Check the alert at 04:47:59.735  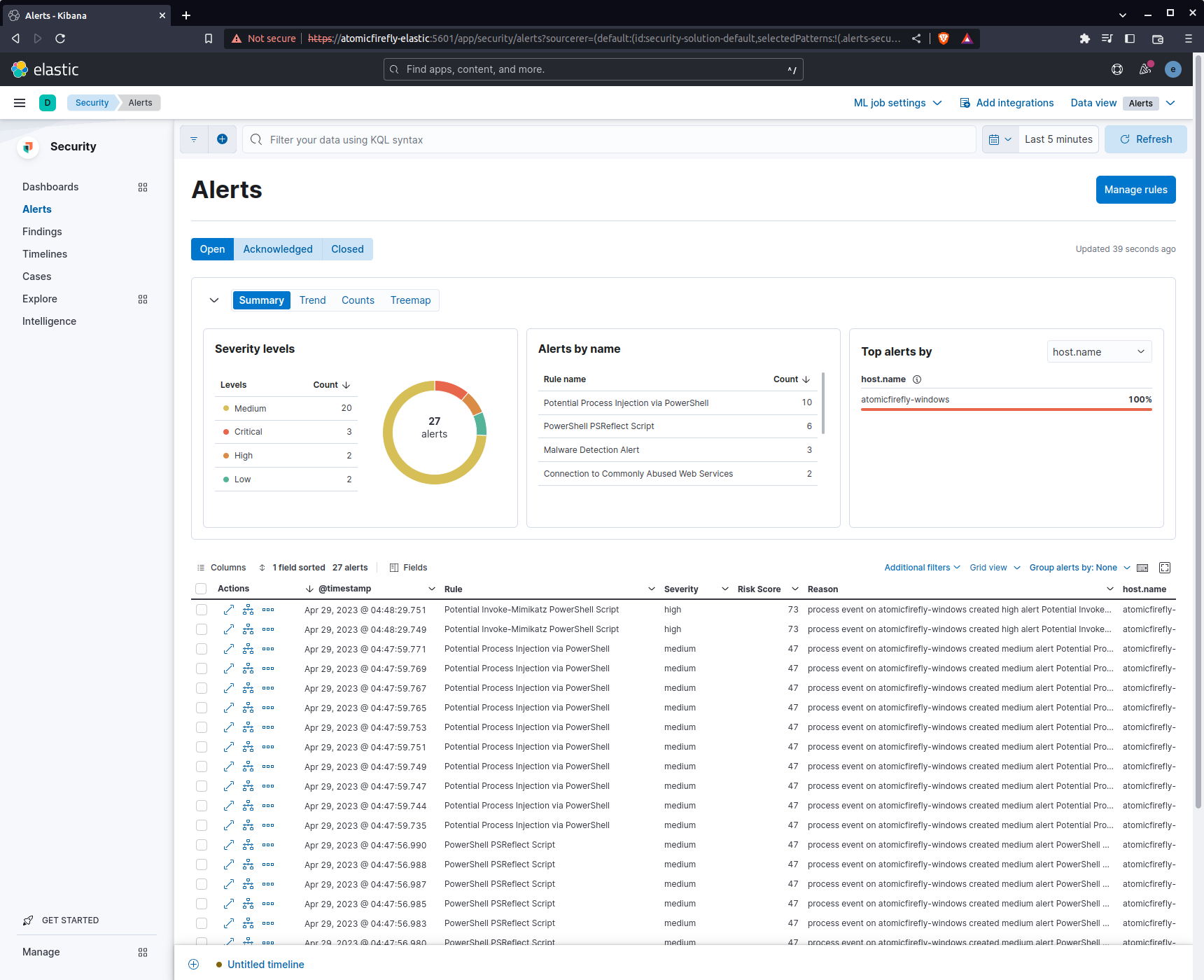202,825
